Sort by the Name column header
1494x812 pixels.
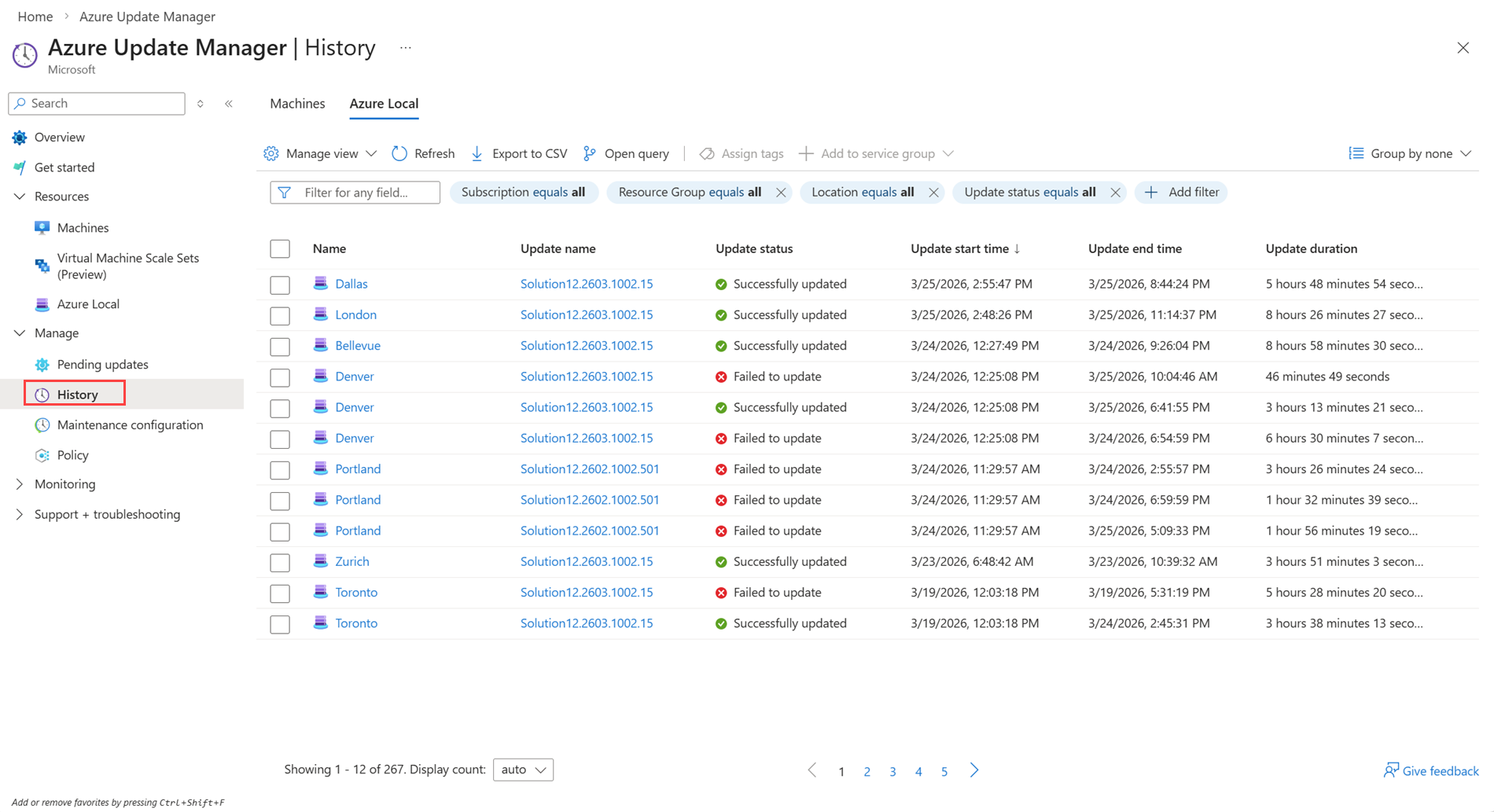(x=329, y=248)
